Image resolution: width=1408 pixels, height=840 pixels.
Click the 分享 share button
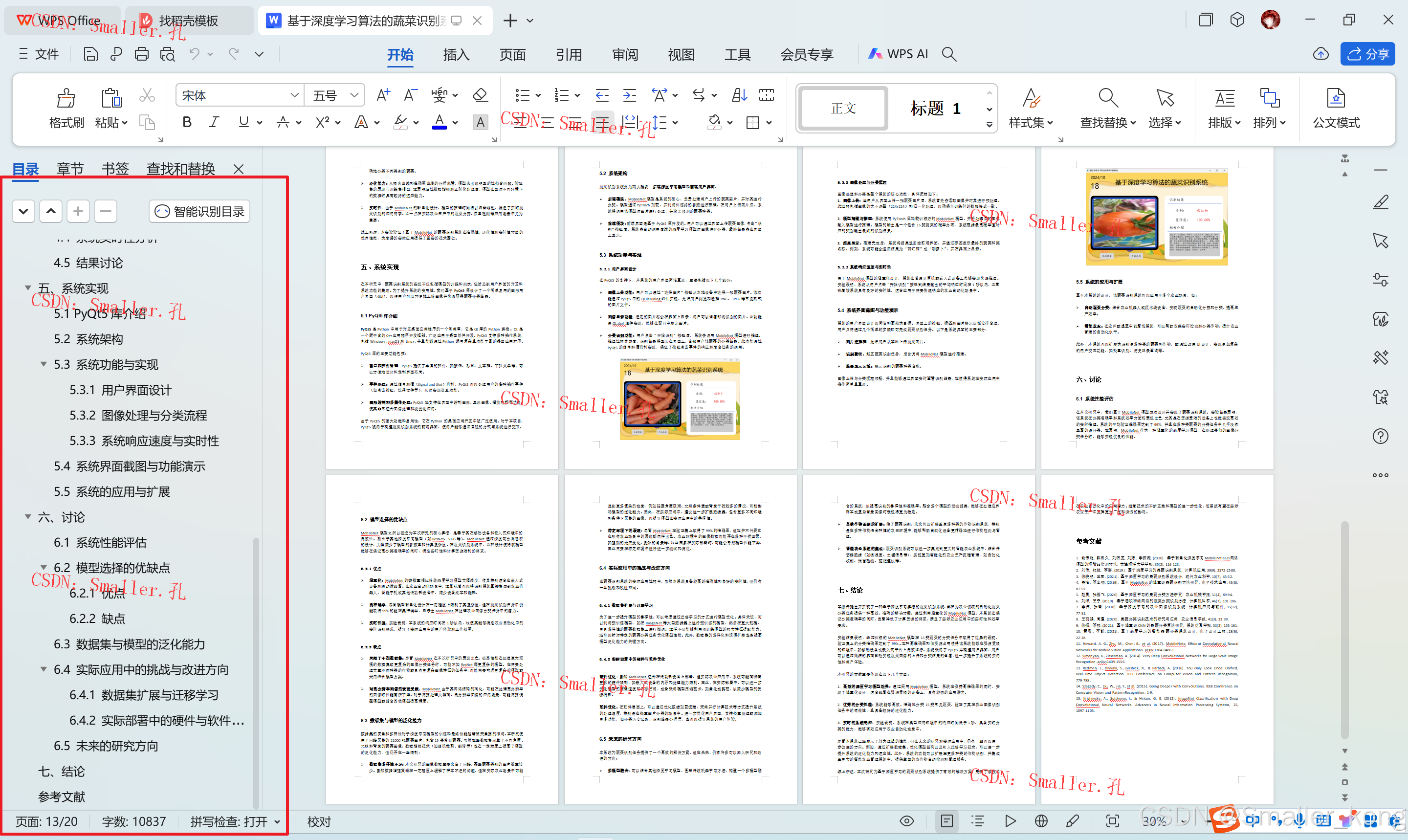tap(1368, 54)
